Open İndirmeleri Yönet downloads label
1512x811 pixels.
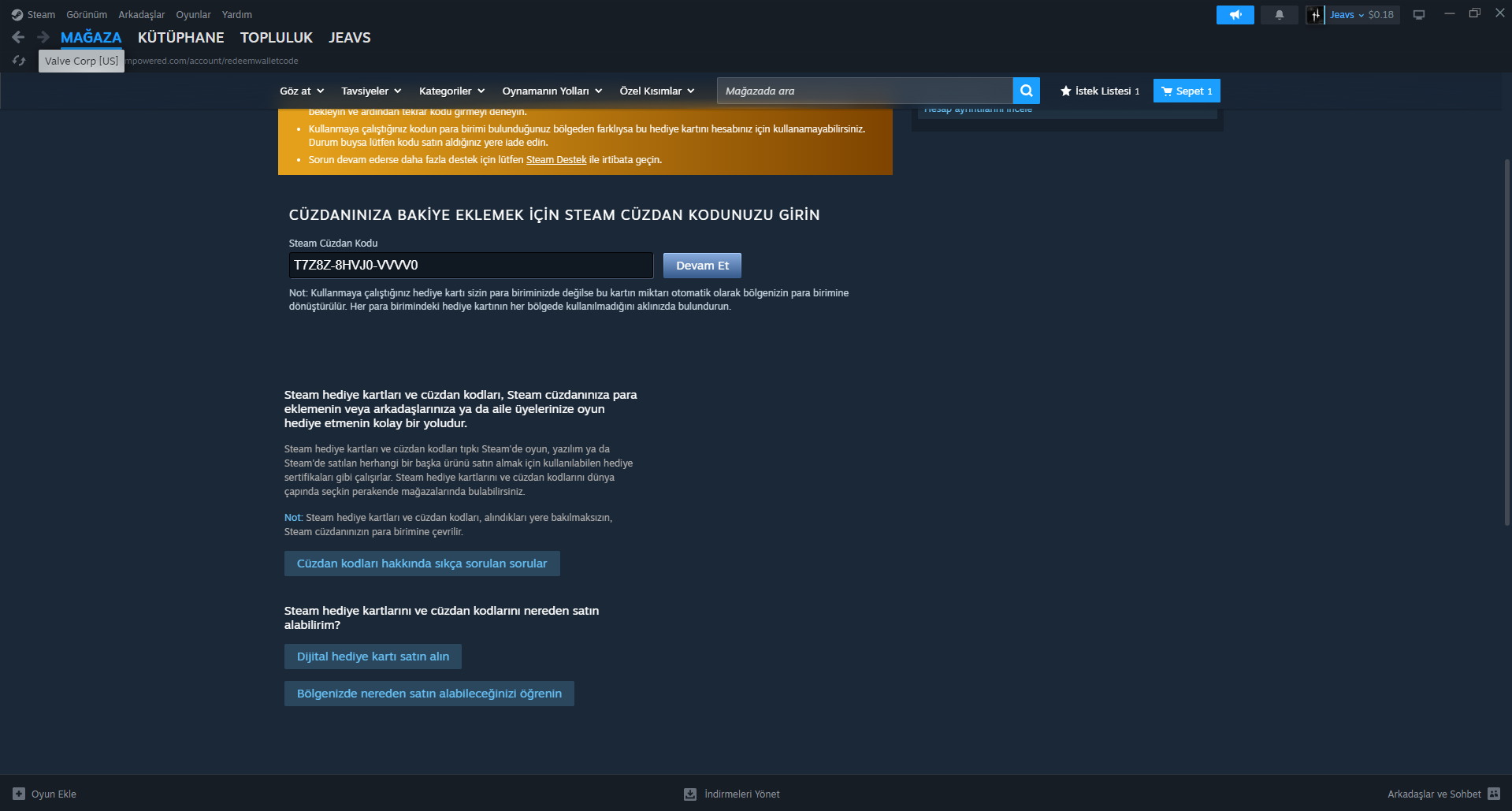coord(742,794)
